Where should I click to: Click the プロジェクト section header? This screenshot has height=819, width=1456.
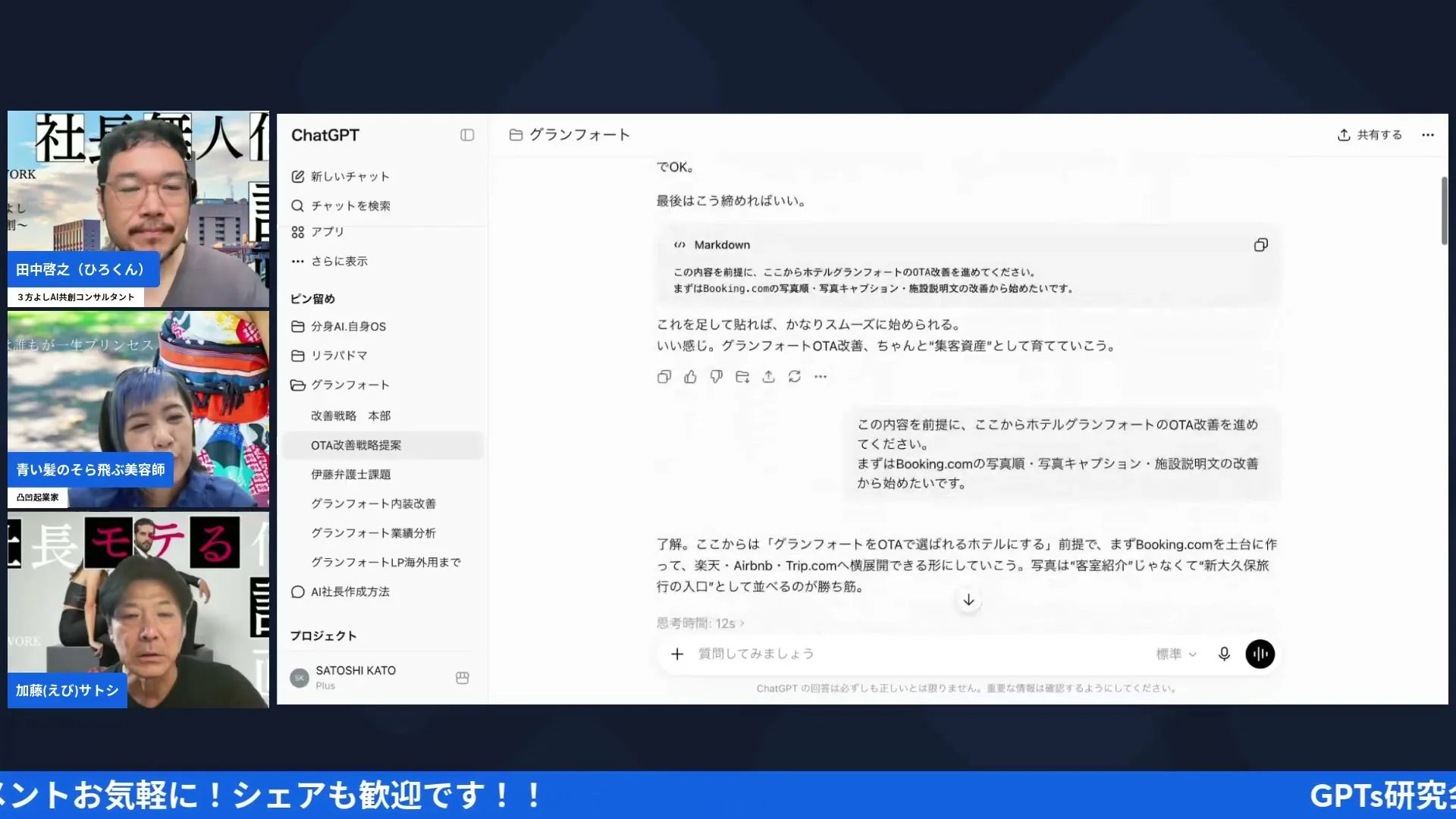tap(323, 636)
